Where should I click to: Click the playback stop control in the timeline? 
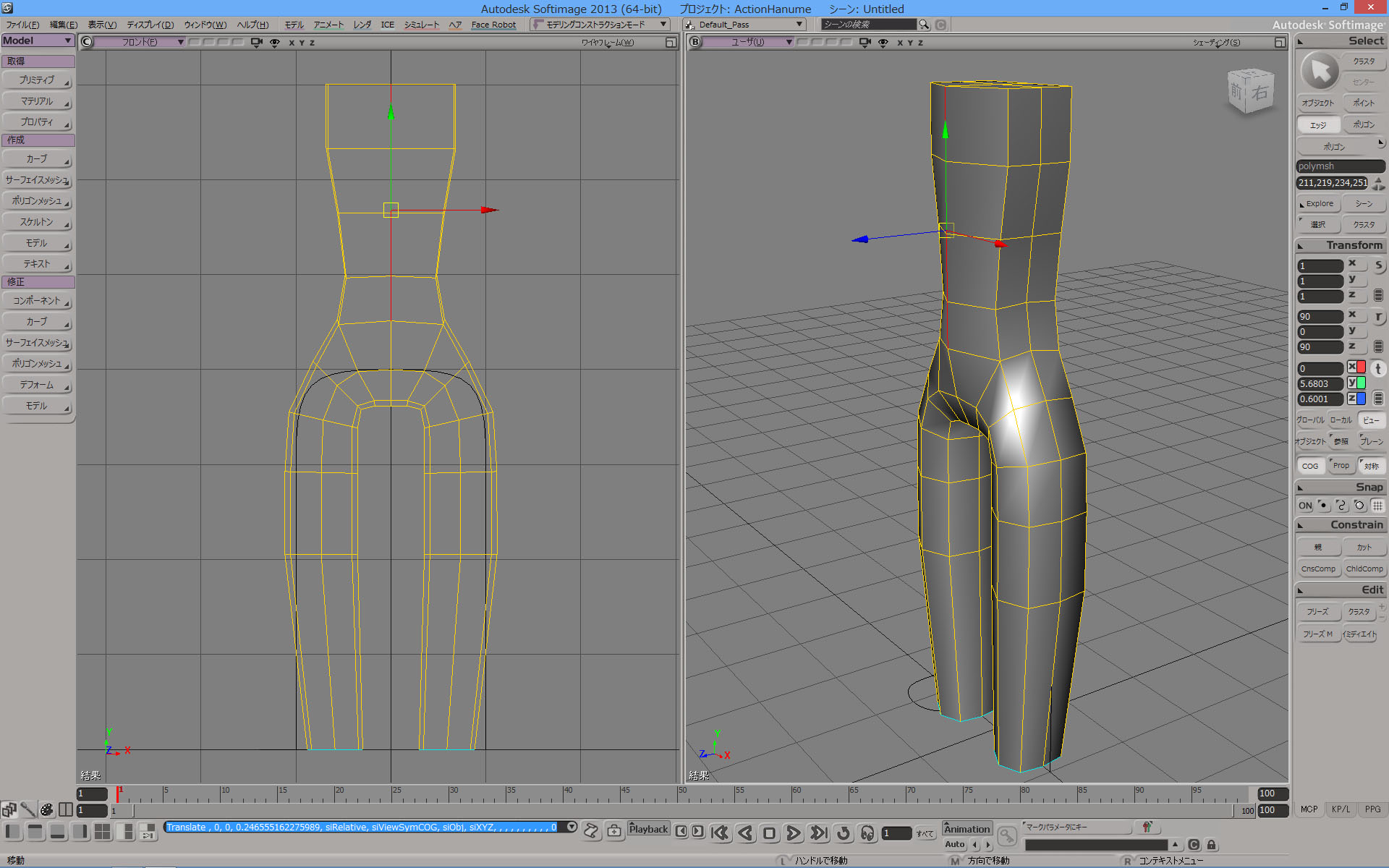(x=768, y=833)
